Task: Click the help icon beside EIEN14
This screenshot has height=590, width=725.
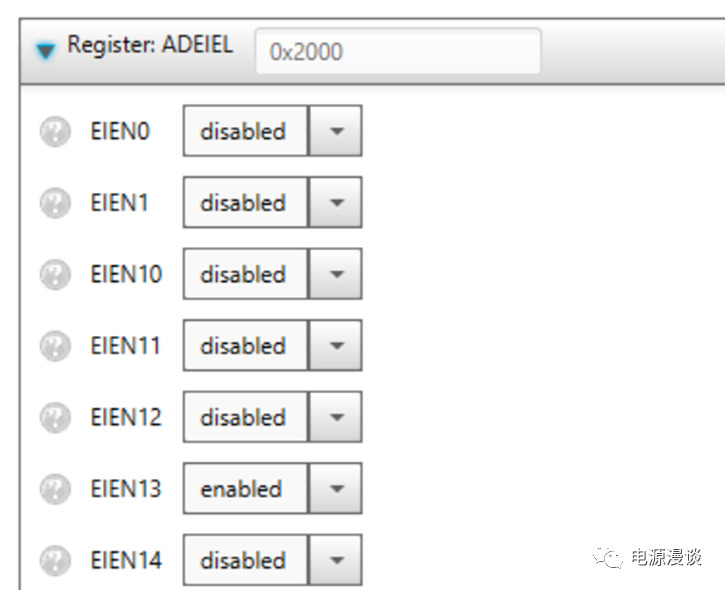Action: [55, 561]
